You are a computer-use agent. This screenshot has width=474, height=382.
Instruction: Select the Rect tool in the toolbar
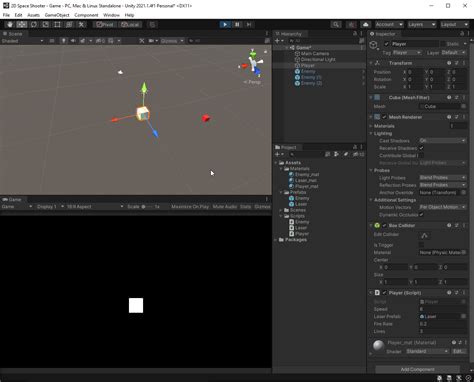coord(57,25)
